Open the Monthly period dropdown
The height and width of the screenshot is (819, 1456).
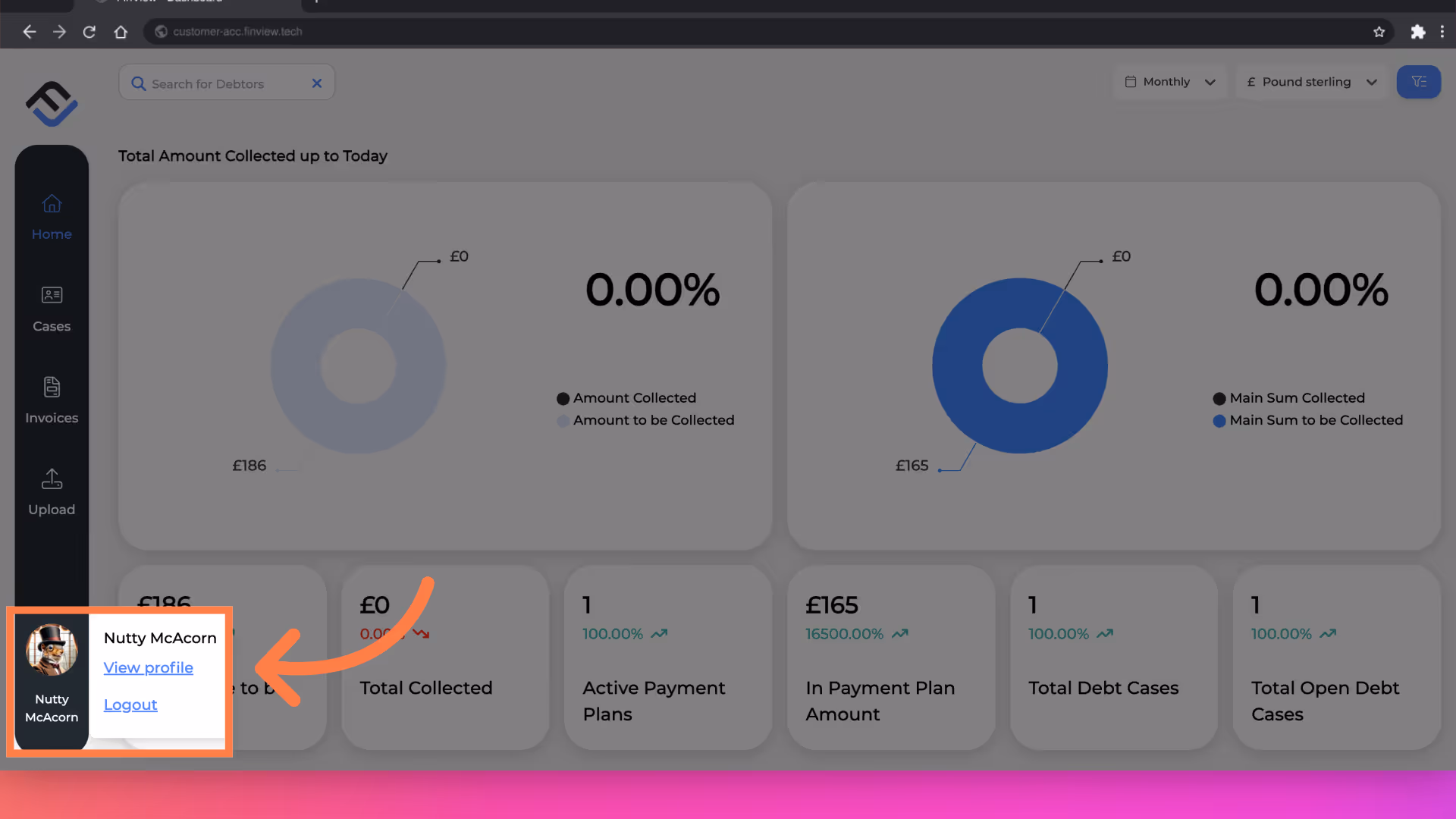pyautogui.click(x=1170, y=82)
